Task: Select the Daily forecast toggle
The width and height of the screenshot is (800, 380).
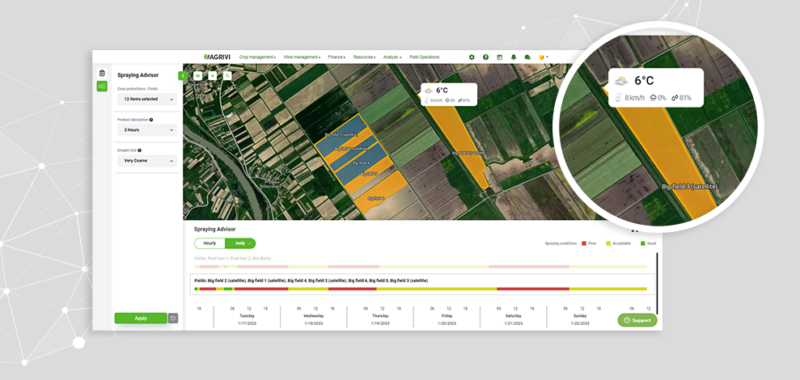Action: 240,243
